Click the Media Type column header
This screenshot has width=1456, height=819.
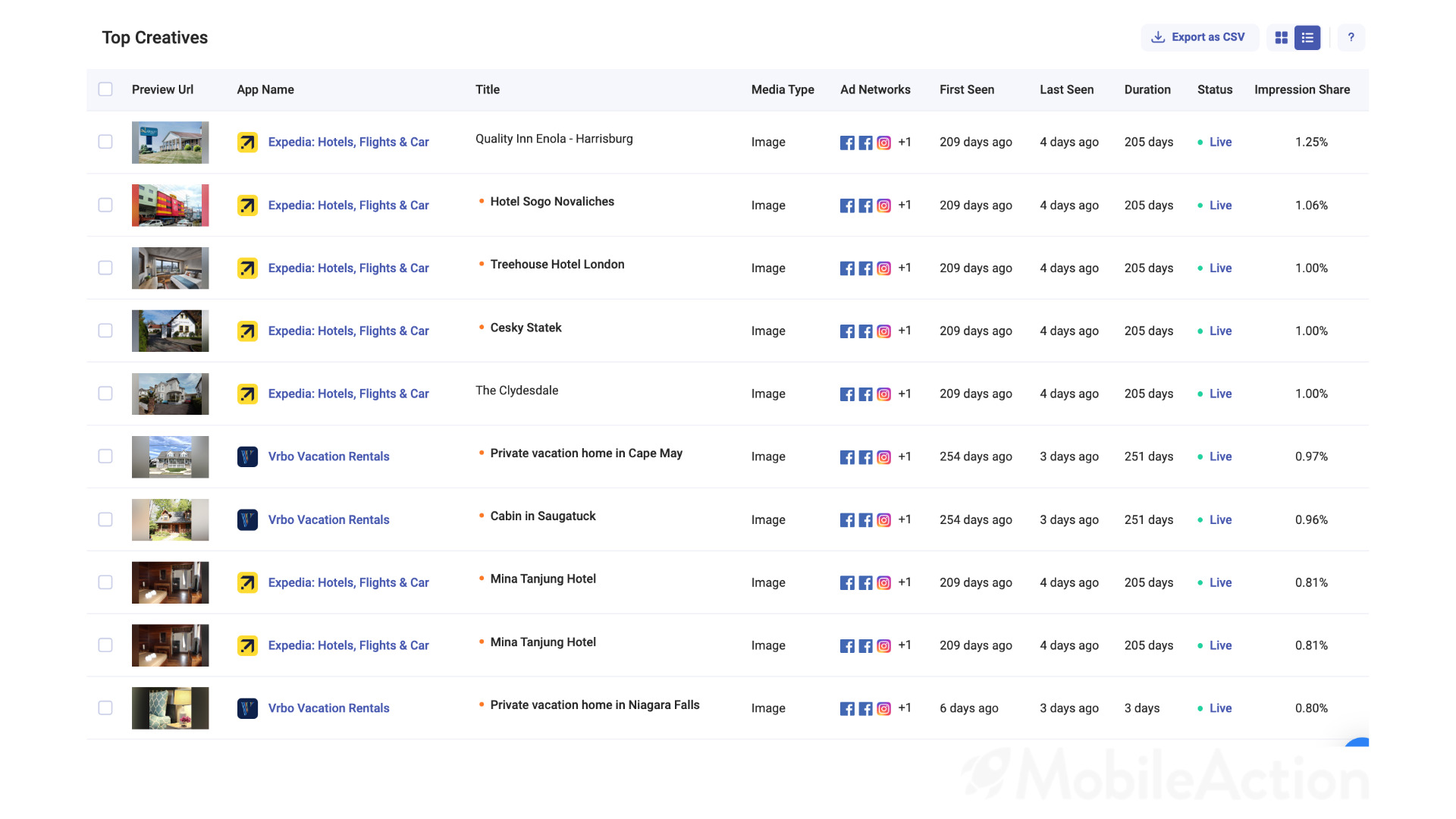click(x=783, y=89)
